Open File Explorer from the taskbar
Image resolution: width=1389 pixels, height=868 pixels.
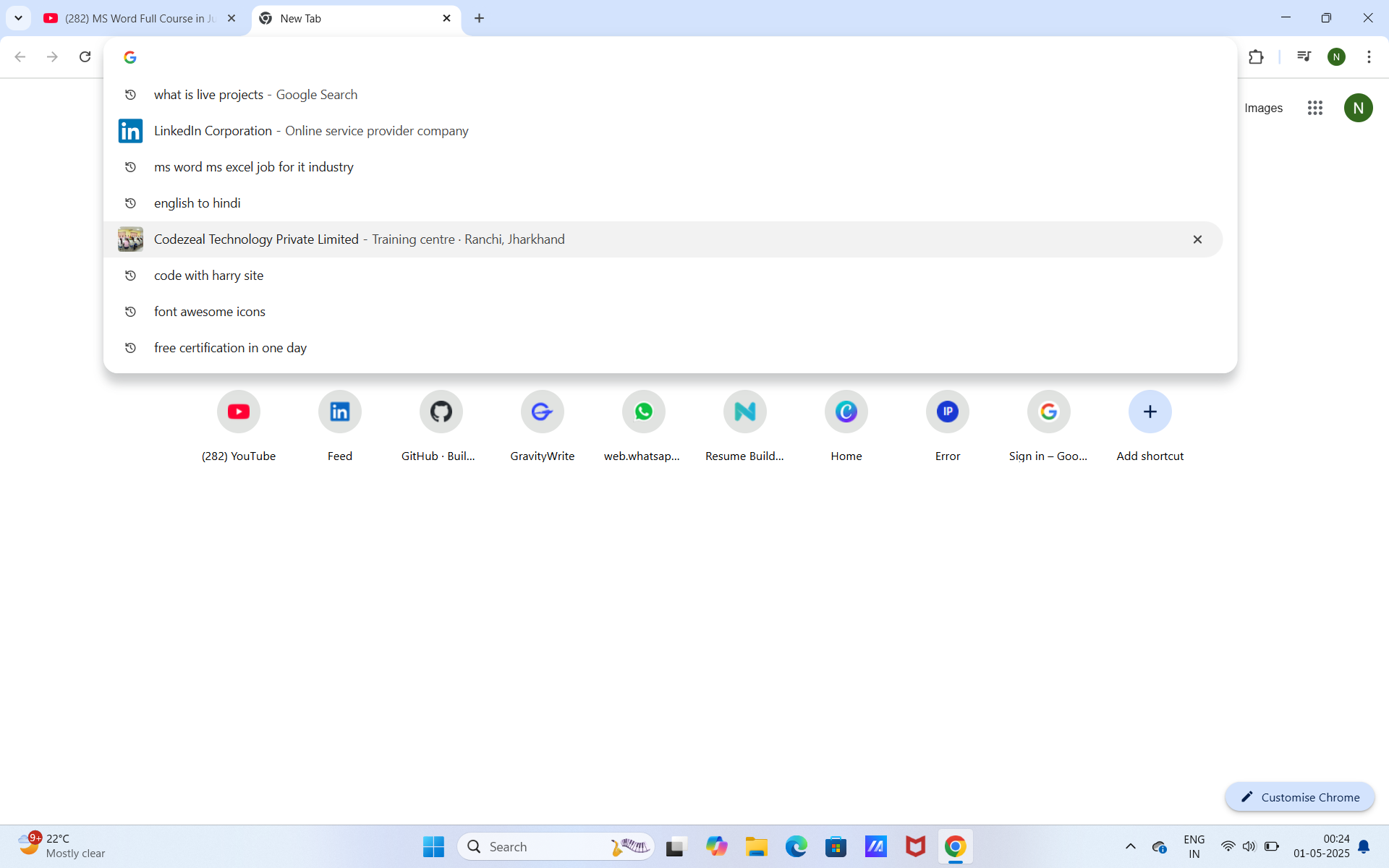pyautogui.click(x=756, y=846)
